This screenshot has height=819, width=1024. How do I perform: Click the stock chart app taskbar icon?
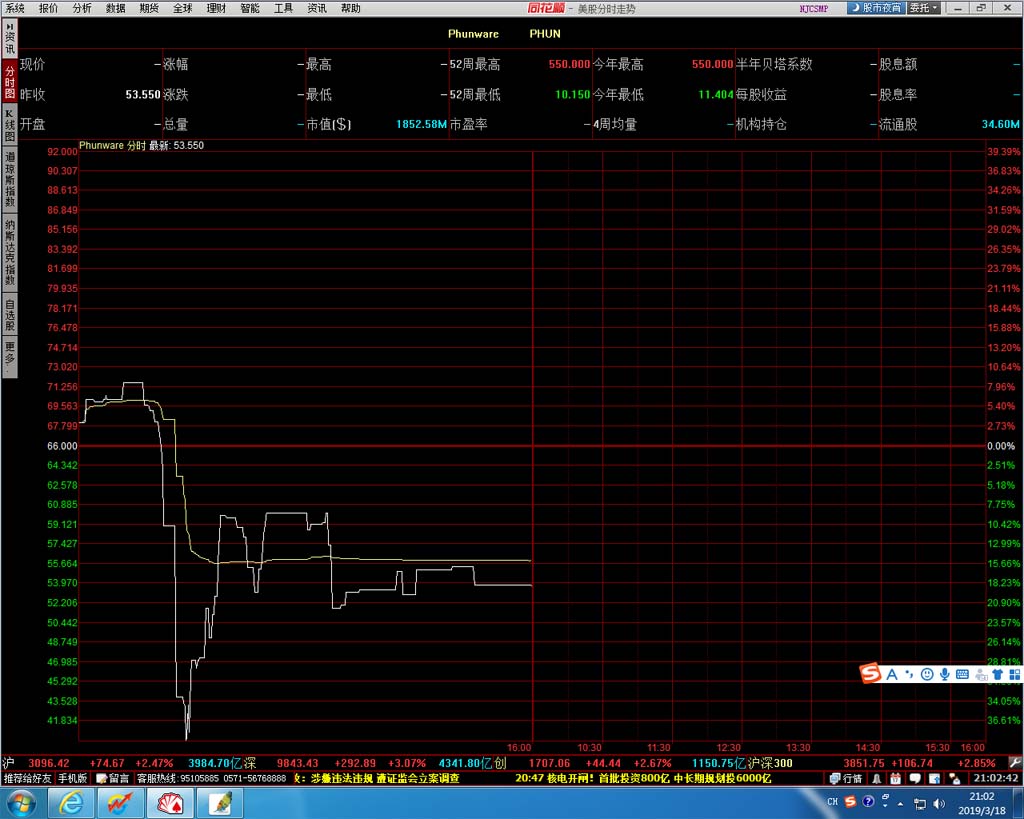121,803
